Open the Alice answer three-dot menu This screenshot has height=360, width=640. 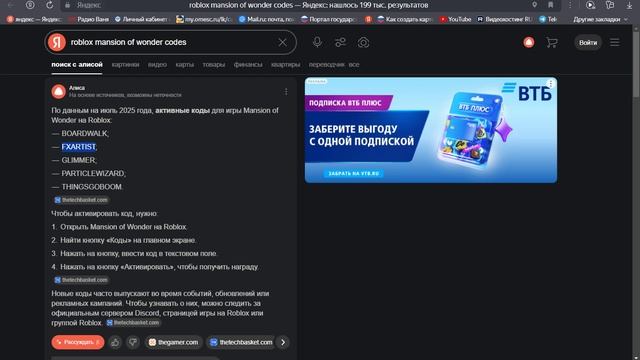point(286,92)
